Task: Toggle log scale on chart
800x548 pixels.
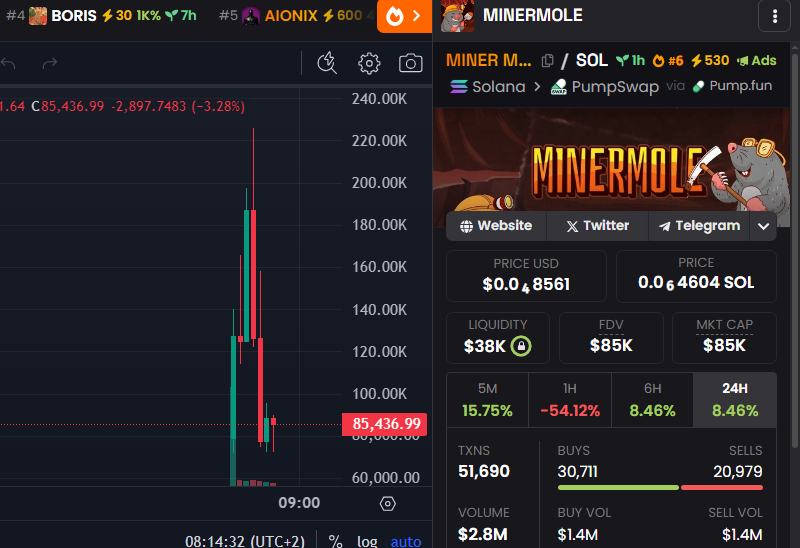Action: point(367,541)
